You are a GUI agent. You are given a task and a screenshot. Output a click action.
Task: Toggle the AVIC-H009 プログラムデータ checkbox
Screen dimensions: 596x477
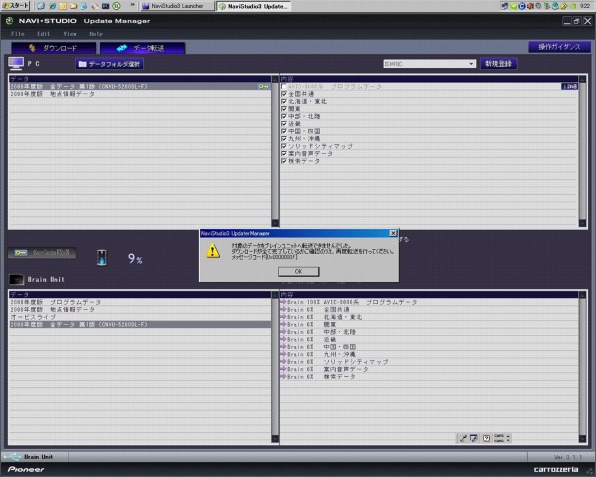(x=284, y=87)
